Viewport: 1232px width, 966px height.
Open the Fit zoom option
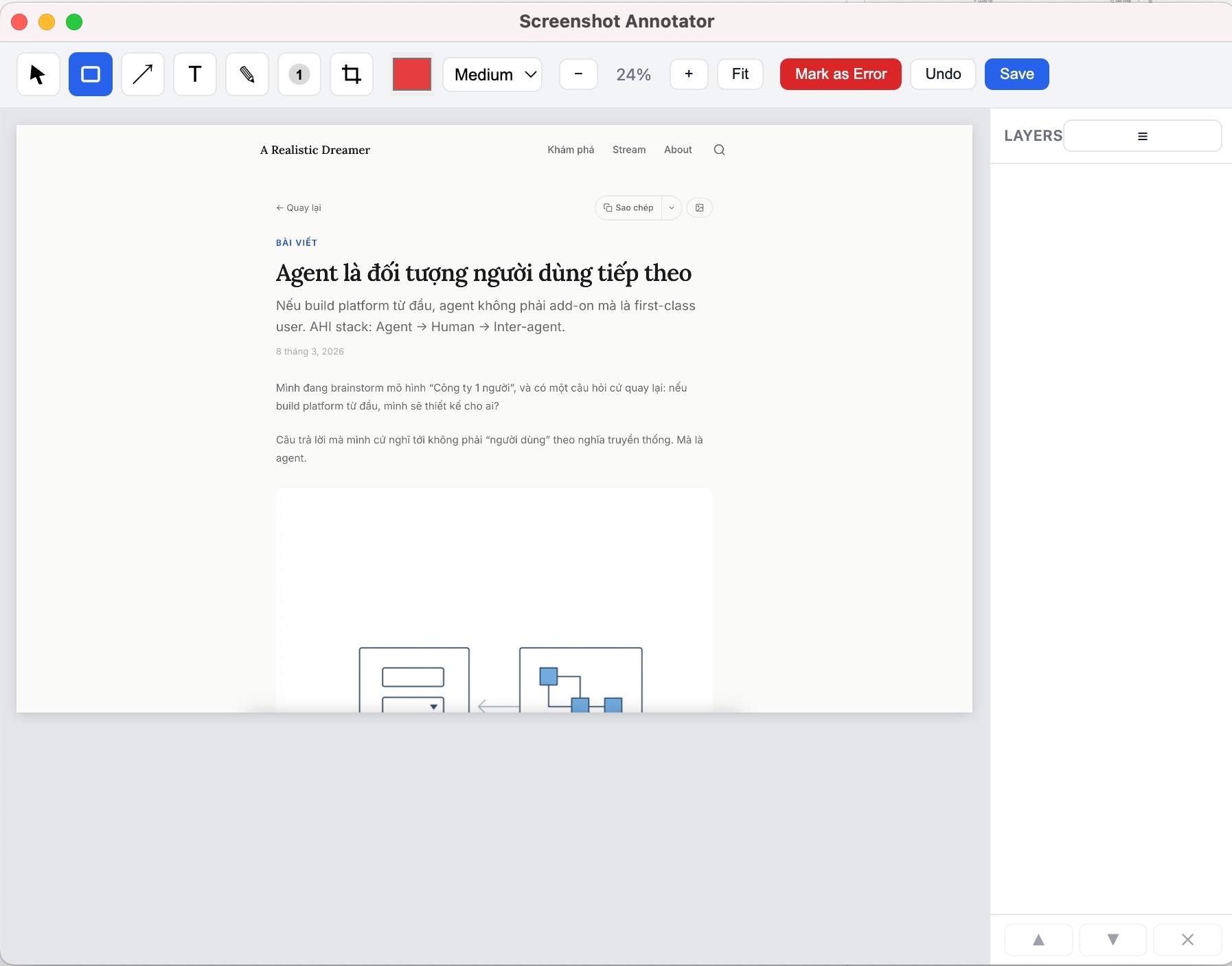[x=740, y=74]
